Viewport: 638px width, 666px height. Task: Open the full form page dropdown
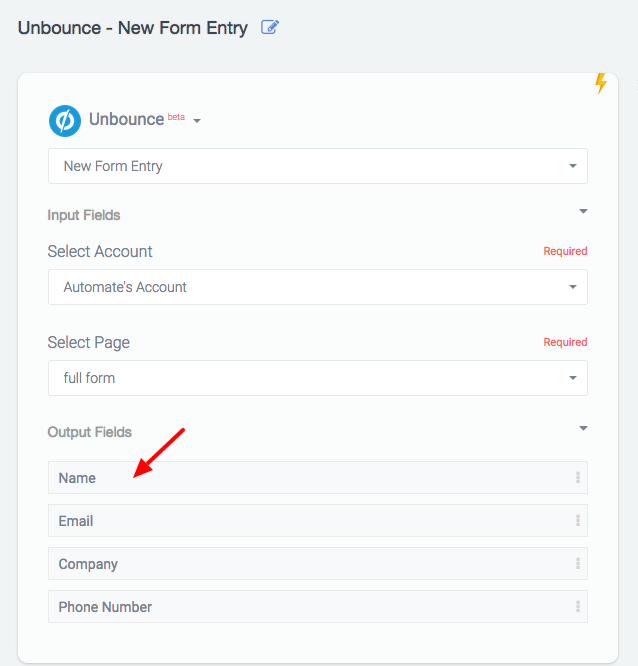tap(318, 378)
